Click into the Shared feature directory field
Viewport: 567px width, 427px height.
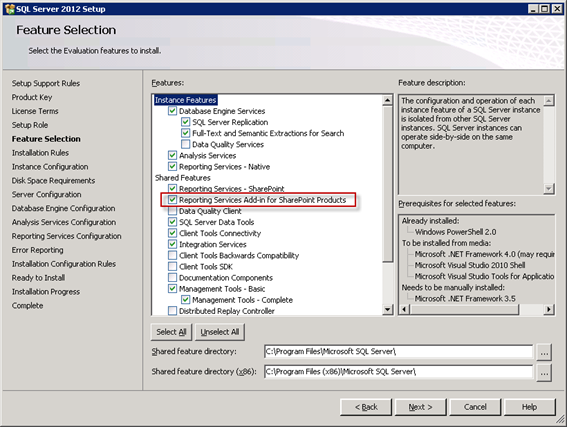[398, 351]
